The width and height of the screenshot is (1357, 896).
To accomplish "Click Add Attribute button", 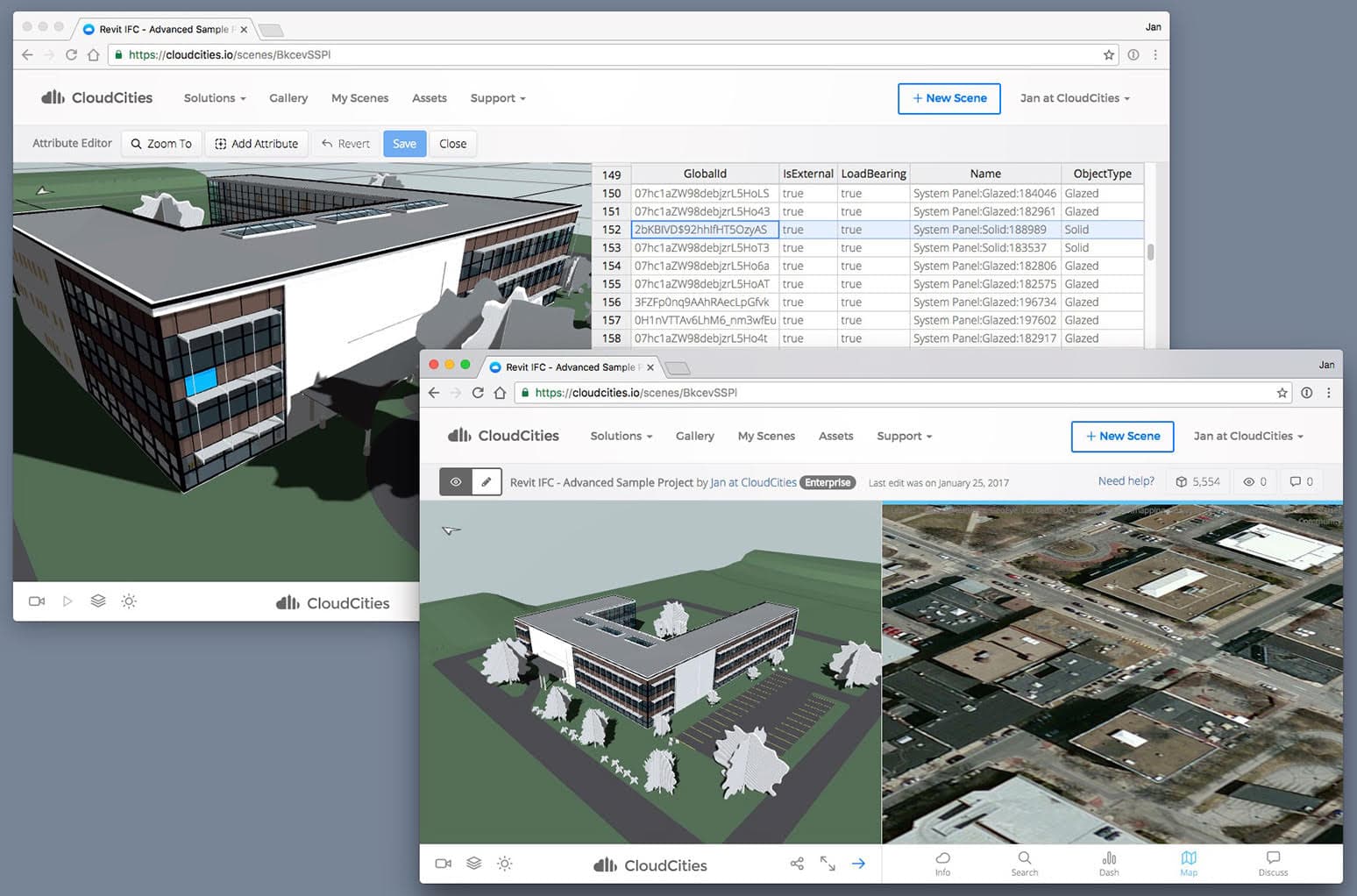I will [257, 144].
